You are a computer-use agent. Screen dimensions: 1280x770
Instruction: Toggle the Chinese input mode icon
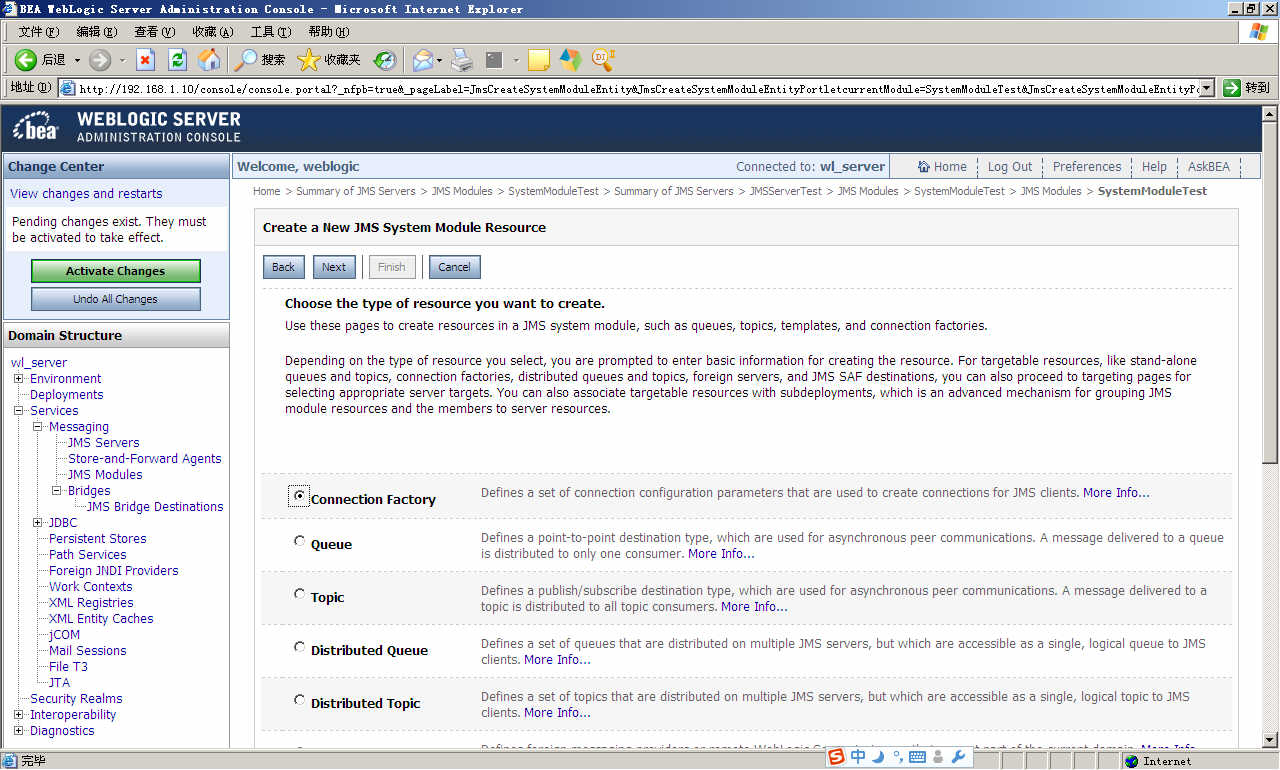(x=858, y=757)
